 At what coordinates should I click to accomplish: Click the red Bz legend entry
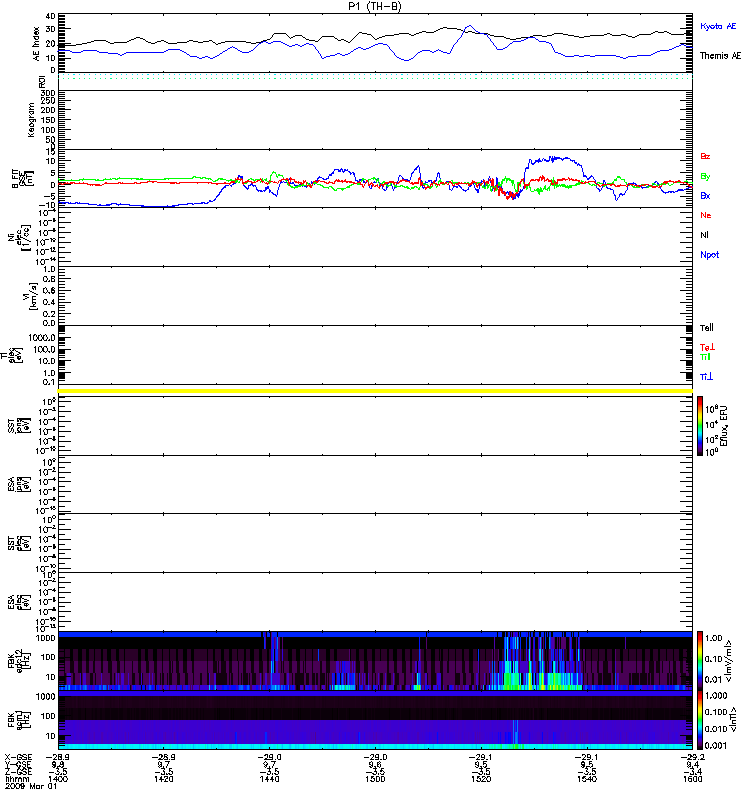click(705, 157)
